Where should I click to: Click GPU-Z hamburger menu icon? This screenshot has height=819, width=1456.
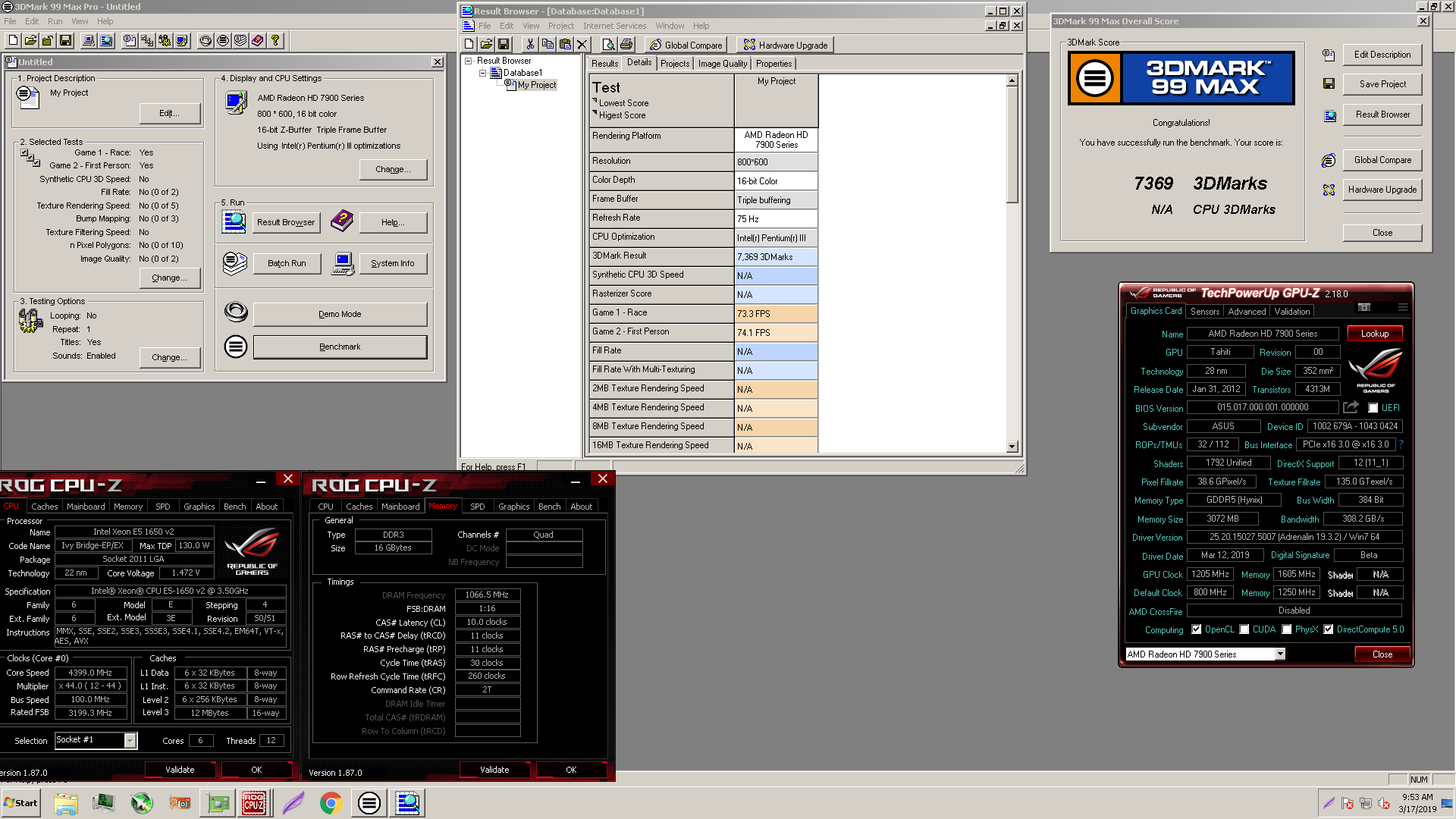[x=1403, y=307]
